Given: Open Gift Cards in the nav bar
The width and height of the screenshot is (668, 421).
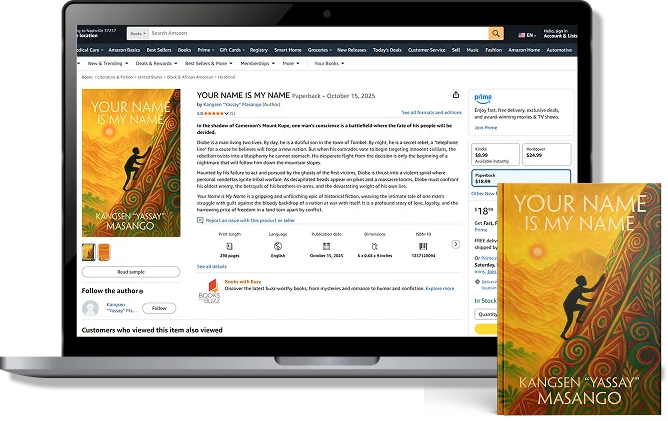Looking at the screenshot, I should [232, 50].
